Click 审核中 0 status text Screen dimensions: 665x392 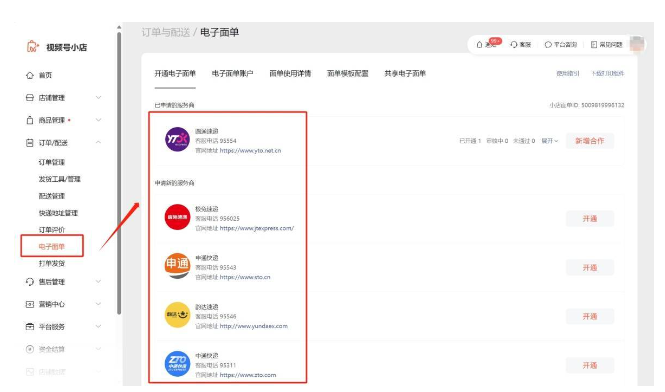(497, 141)
